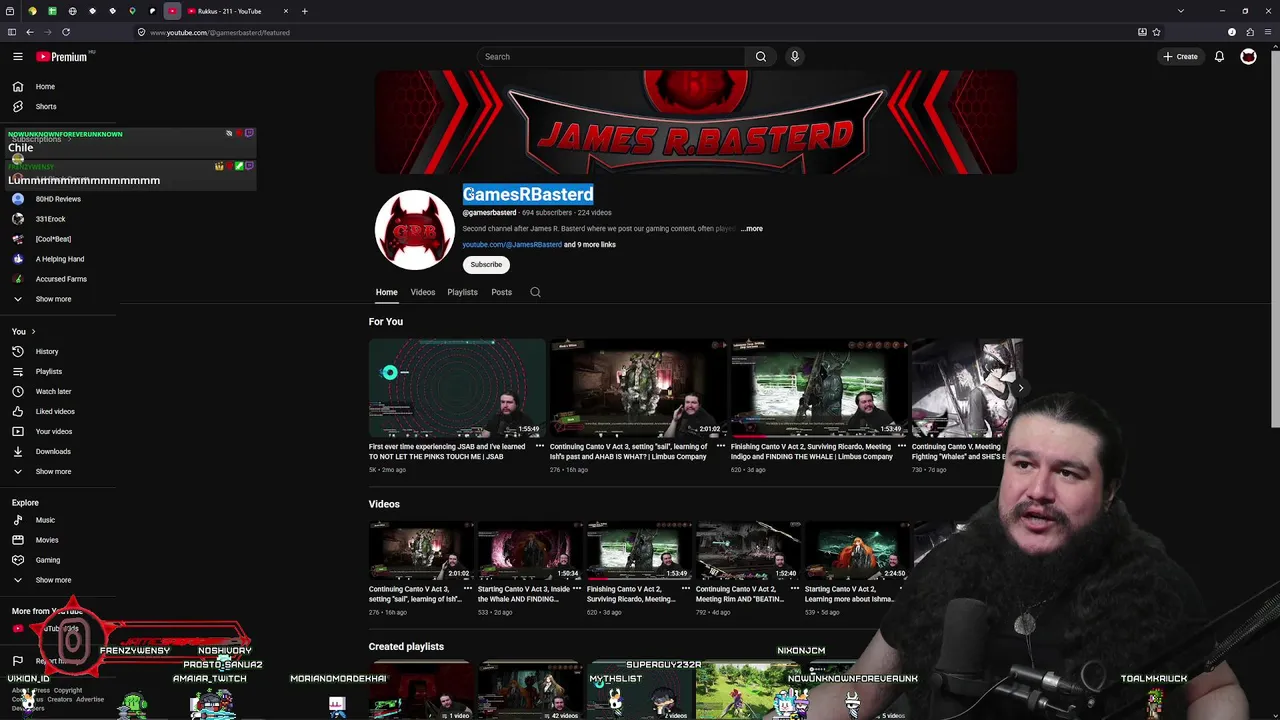The height and width of the screenshot is (720, 1280).
Task: Play 'Starting Canto V Act 3' video in Videos row
Action: click(529, 550)
